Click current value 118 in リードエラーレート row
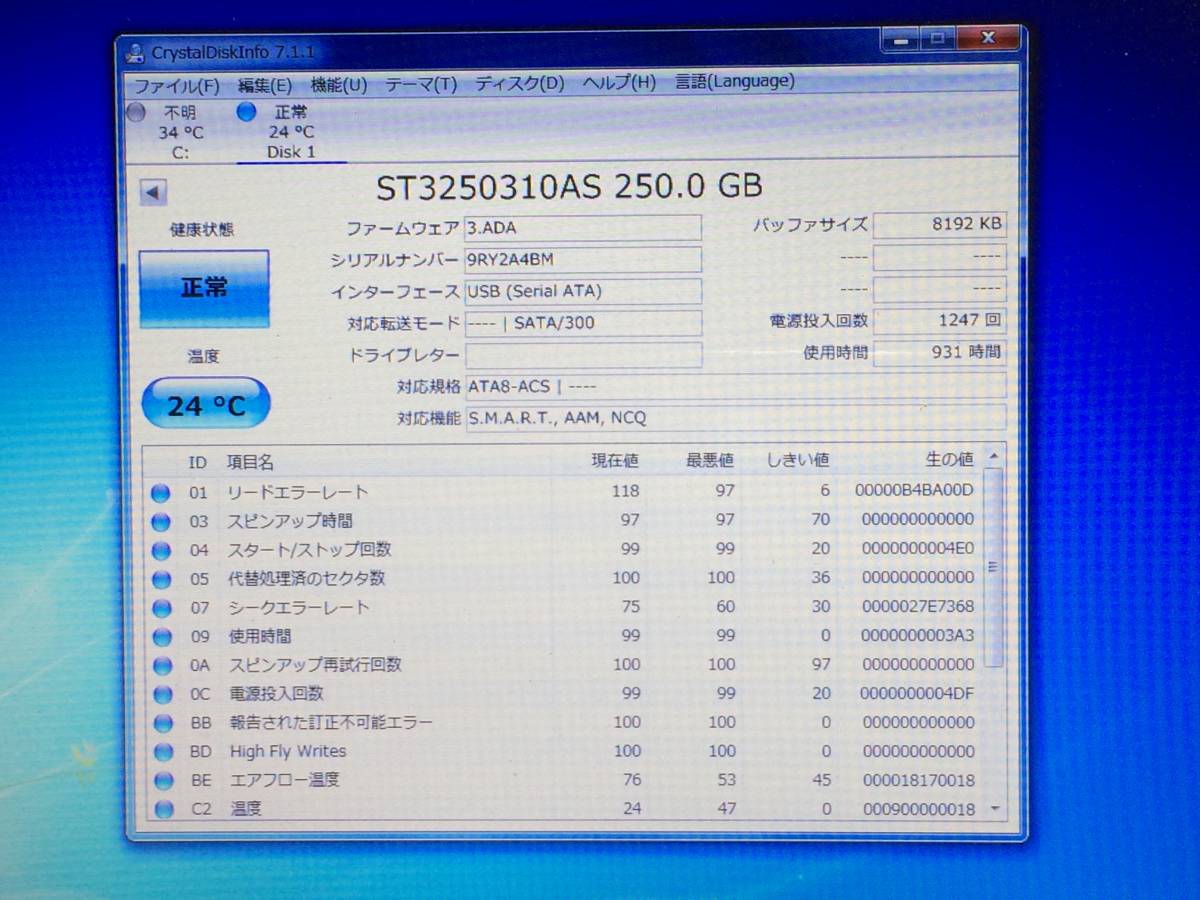Viewport: 1200px width, 900px height. point(625,491)
